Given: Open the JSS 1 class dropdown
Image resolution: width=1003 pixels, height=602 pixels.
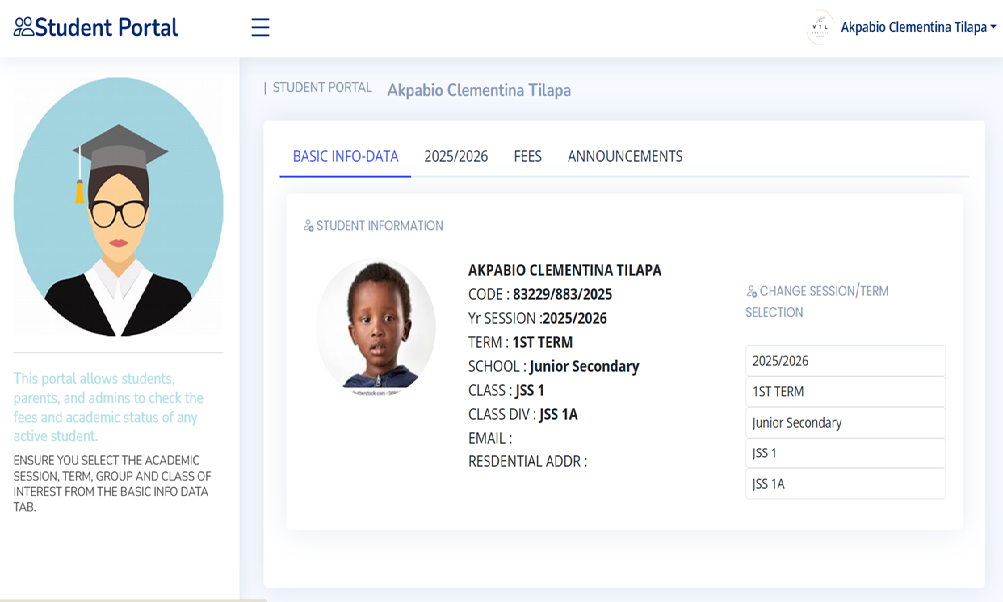Looking at the screenshot, I should pos(845,453).
